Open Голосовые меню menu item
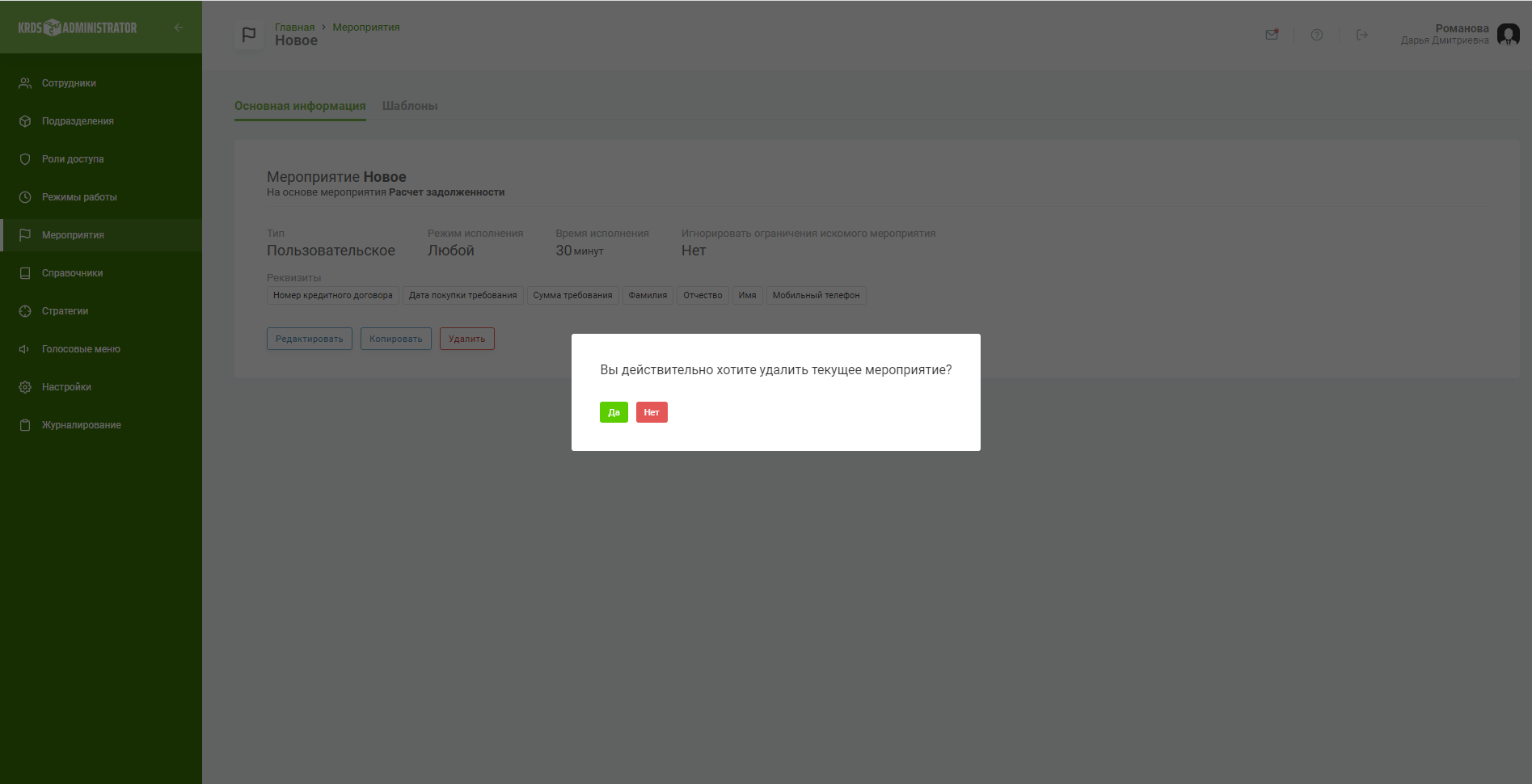This screenshot has height=784, width=1532. tap(101, 349)
